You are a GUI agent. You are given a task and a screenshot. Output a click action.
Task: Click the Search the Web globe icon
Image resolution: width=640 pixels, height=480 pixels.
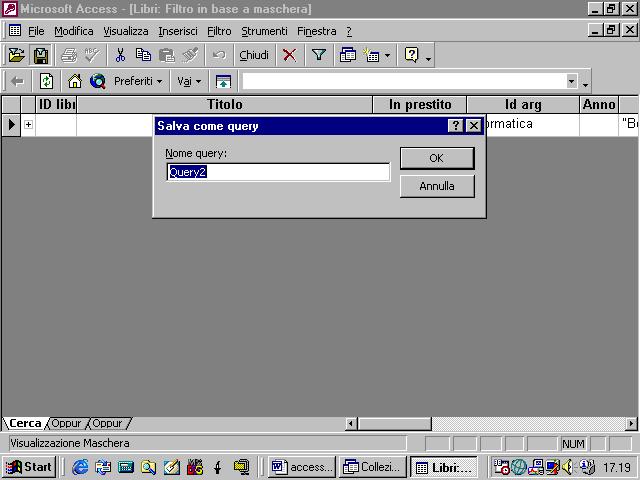point(98,81)
